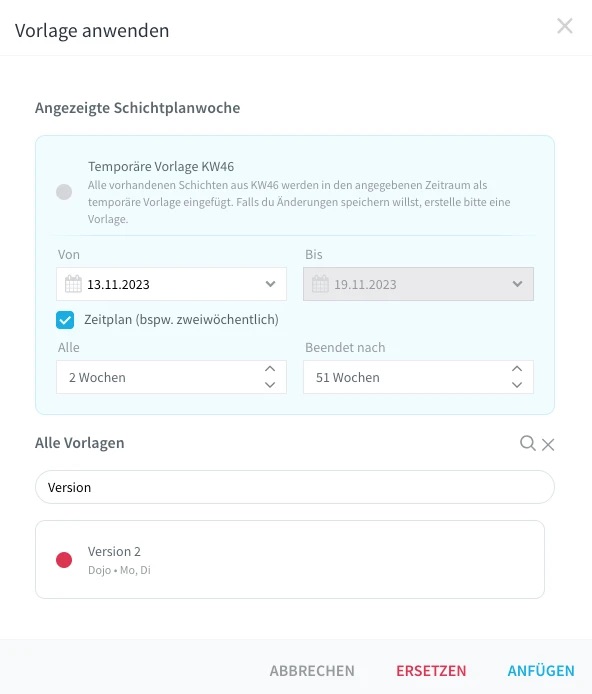
Task: Click the ERSETZEN button
Action: [x=431, y=671]
